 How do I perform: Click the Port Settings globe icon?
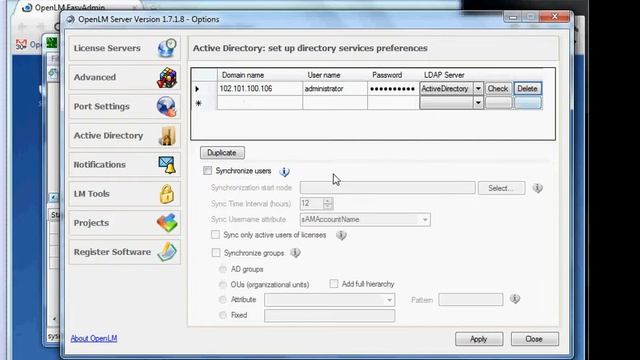[167, 107]
